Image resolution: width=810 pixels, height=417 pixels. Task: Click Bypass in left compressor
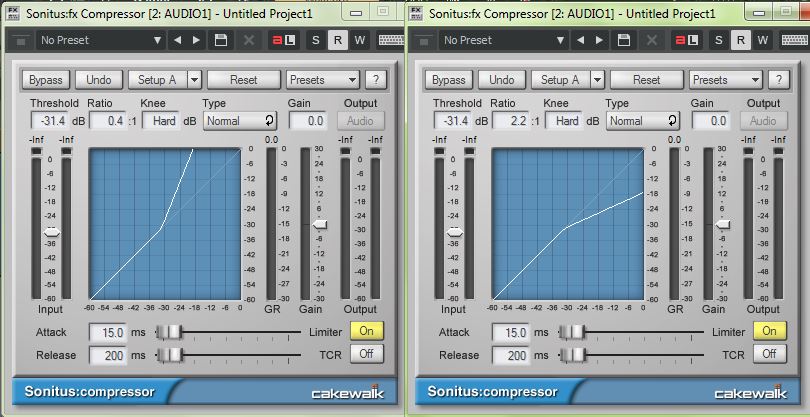pos(45,80)
